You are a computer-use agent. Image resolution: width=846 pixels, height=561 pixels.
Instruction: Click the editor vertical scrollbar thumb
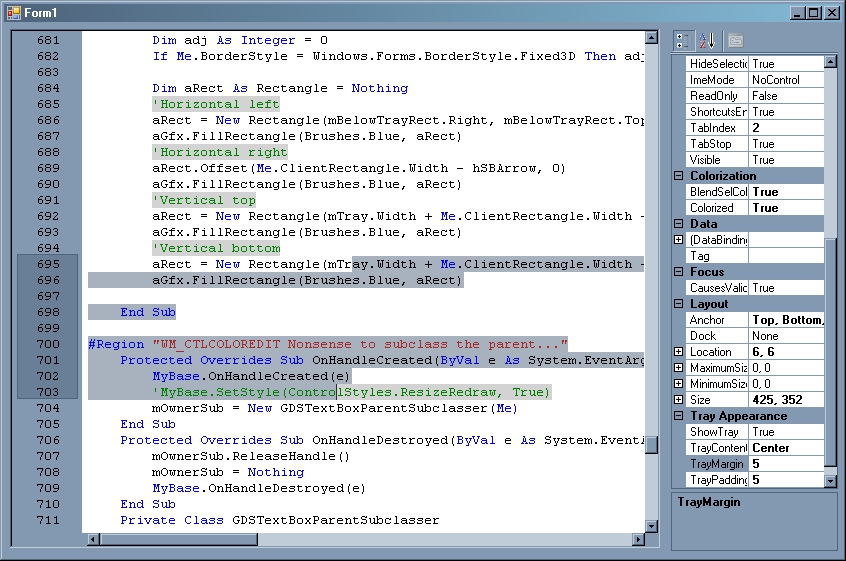tap(652, 445)
